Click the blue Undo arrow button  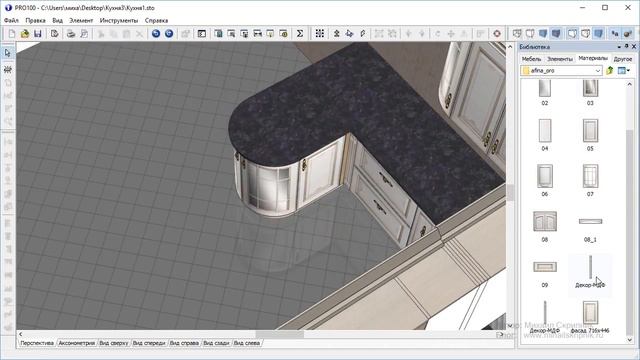pyautogui.click(x=156, y=33)
